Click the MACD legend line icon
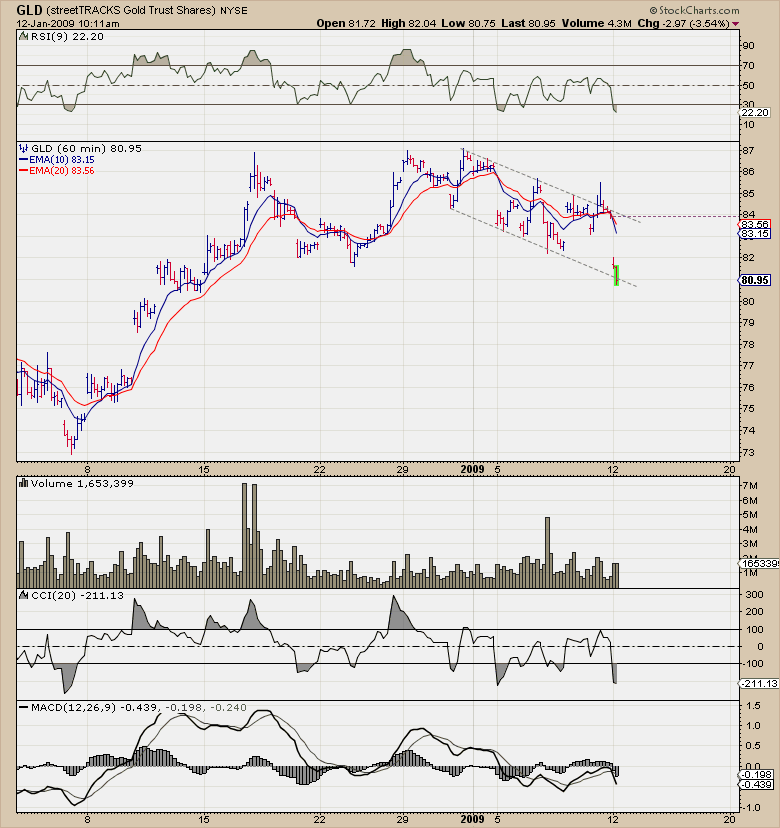The width and height of the screenshot is (780, 828). click(24, 707)
